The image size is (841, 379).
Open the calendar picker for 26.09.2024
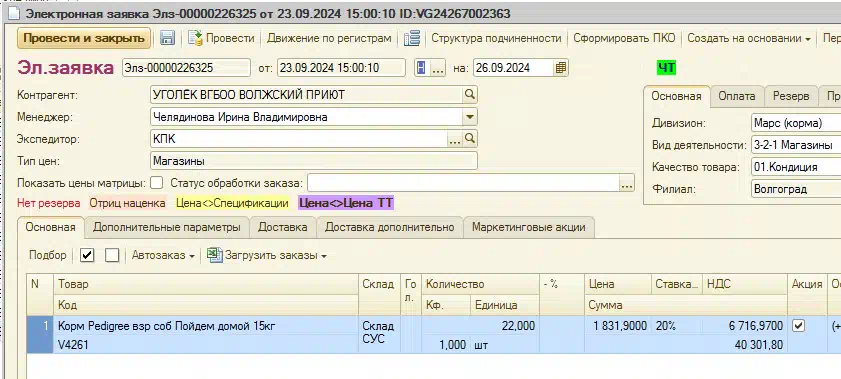pos(560,68)
